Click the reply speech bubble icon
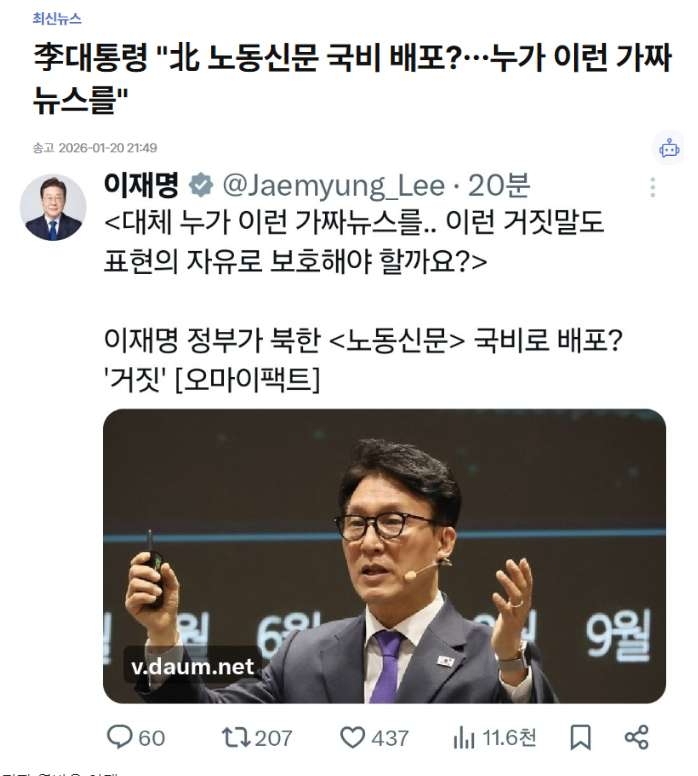Image resolution: width=698 pixels, height=776 pixels. [x=119, y=737]
